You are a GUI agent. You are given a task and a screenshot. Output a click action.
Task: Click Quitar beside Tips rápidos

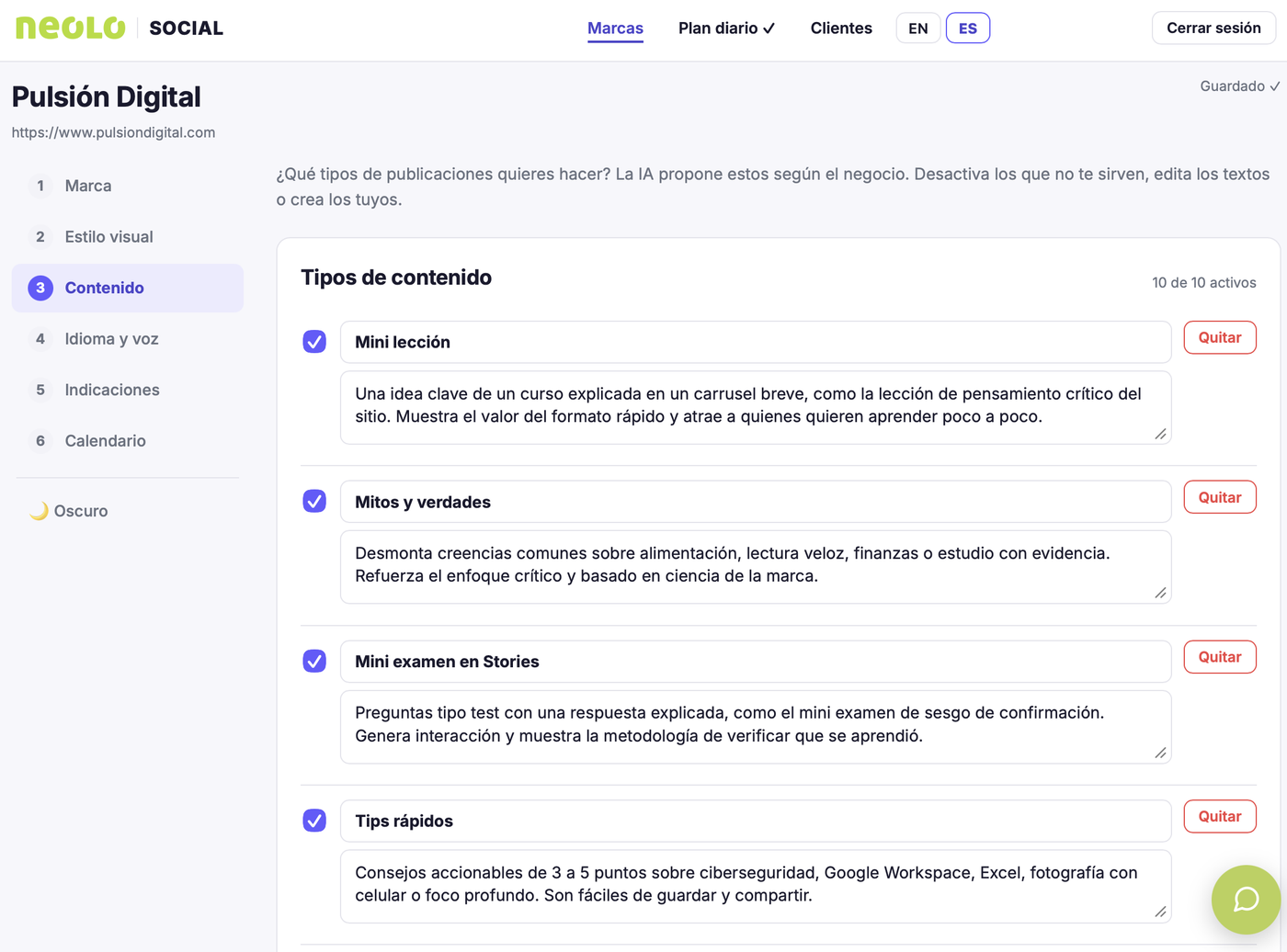(x=1220, y=816)
